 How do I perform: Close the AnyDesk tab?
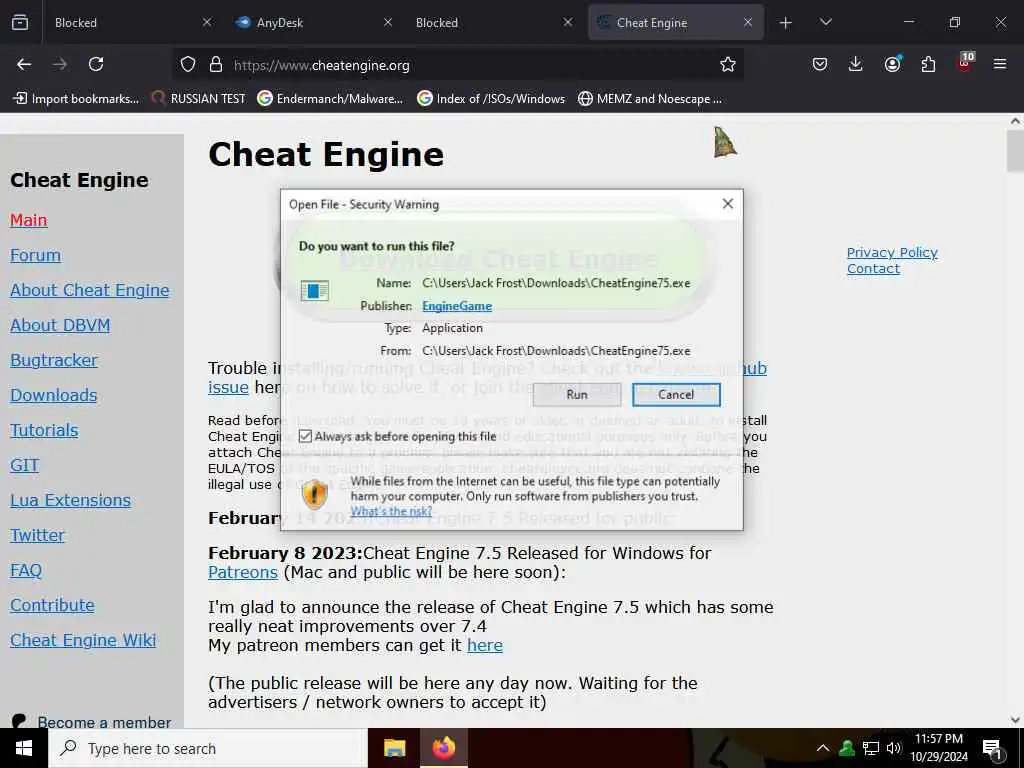387,22
